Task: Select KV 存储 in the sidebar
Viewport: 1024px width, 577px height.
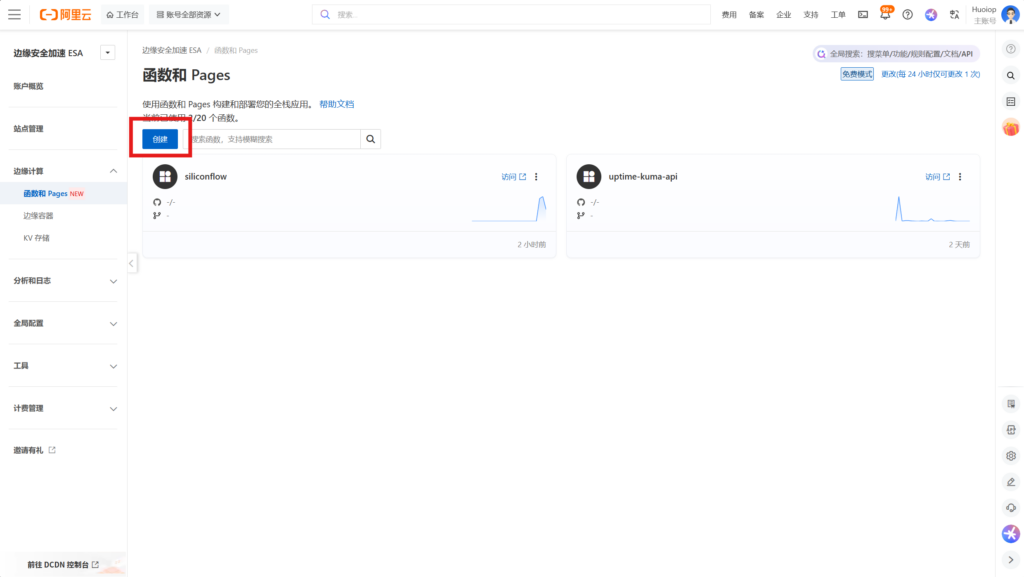Action: (x=37, y=238)
